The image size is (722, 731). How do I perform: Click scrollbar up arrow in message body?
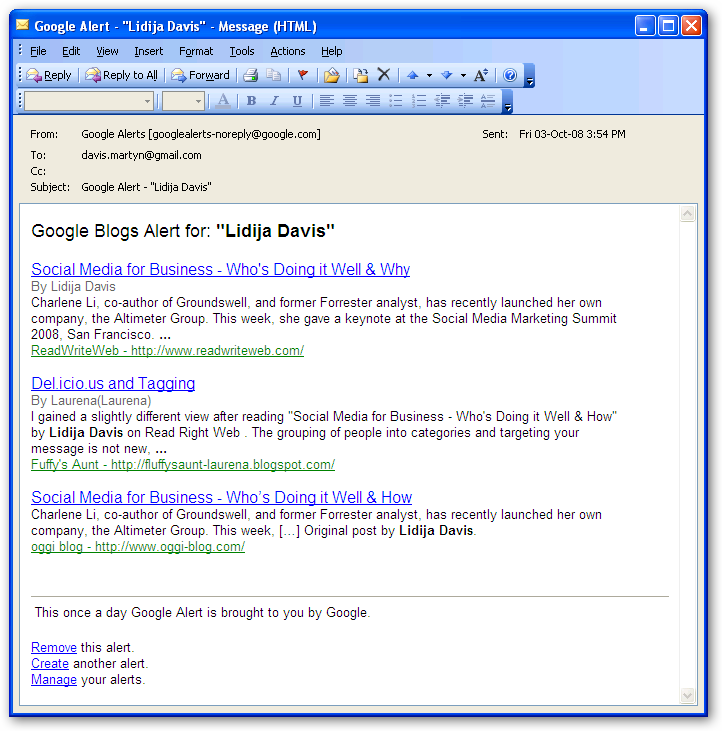[x=688, y=214]
